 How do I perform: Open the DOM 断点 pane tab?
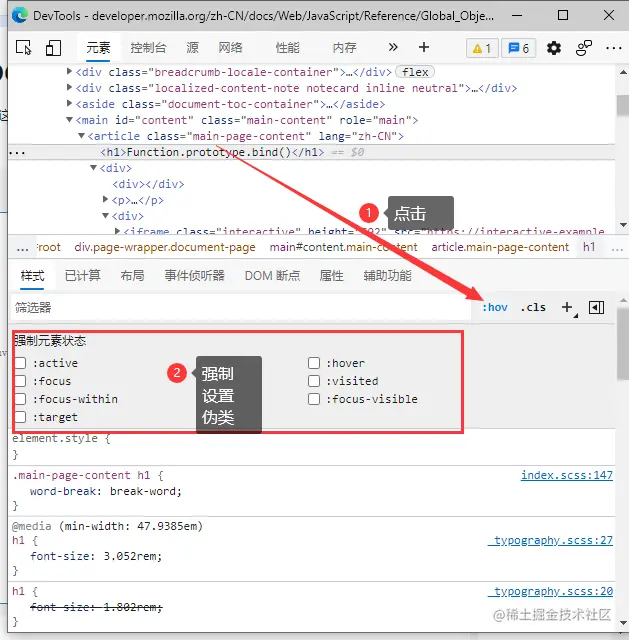coord(272,276)
